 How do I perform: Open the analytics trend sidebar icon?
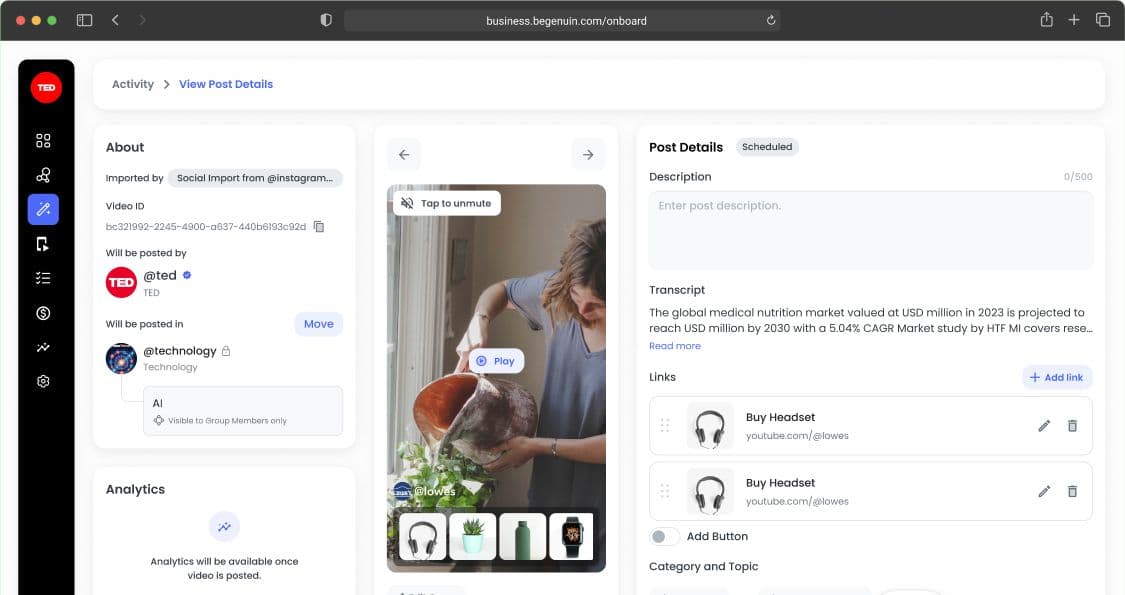tap(43, 347)
